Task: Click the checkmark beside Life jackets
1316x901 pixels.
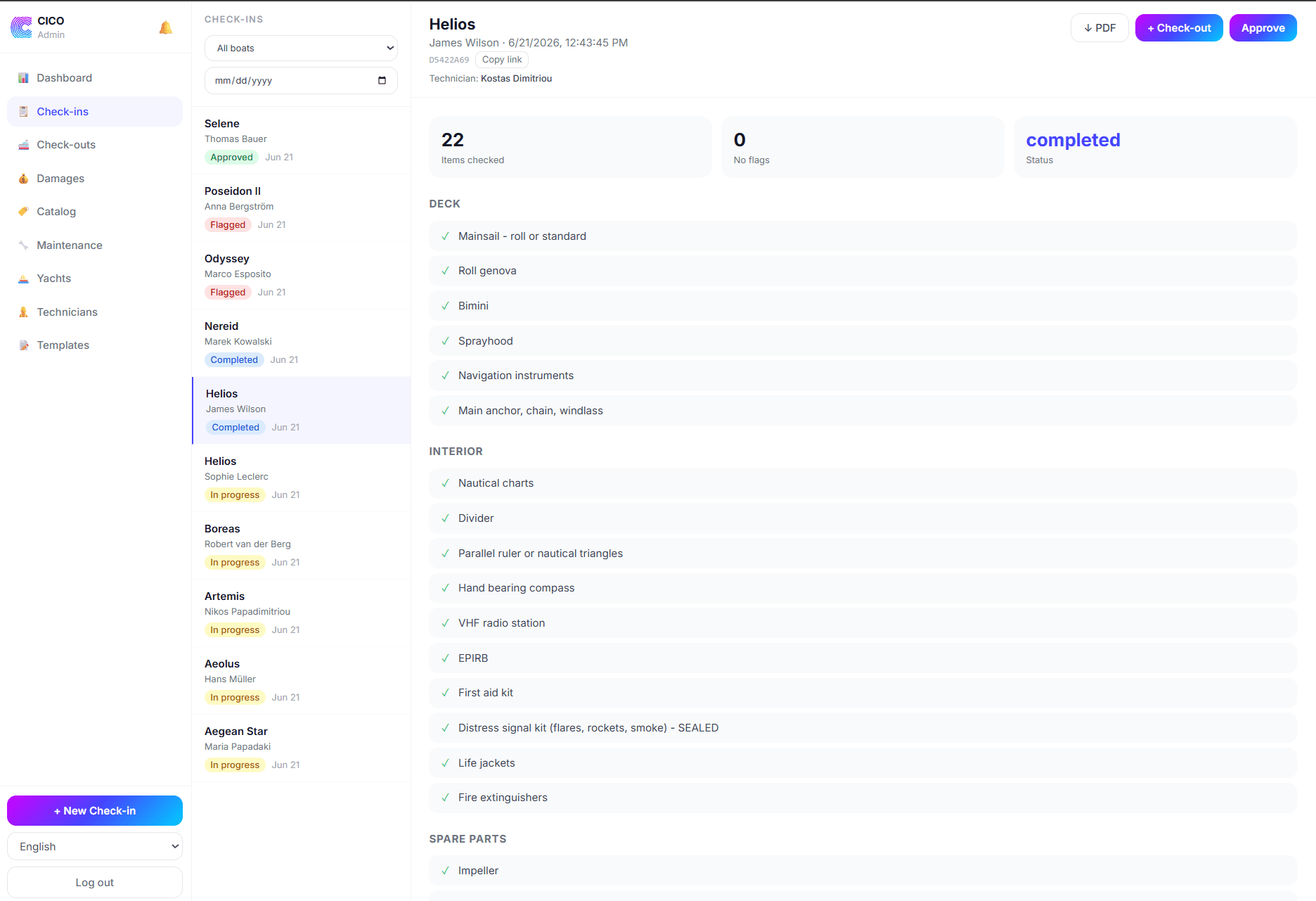Action: coord(445,763)
